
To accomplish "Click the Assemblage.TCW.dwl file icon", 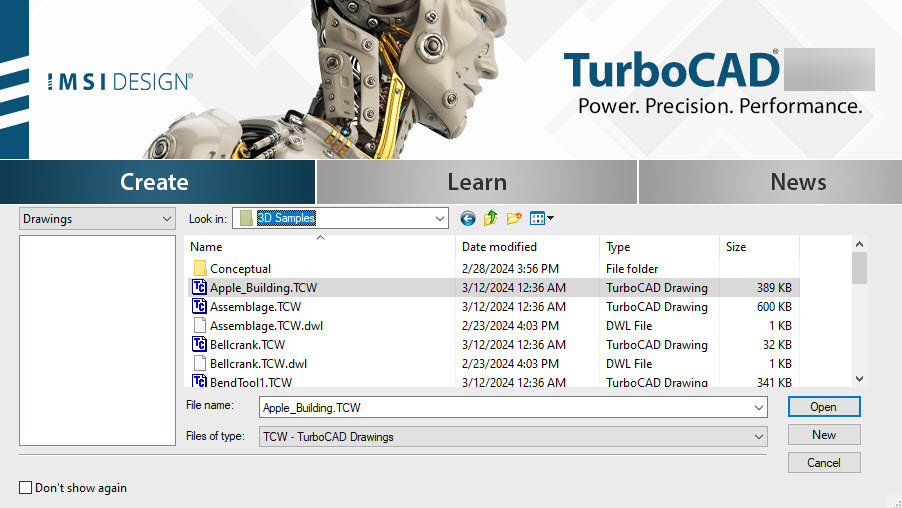I will [x=199, y=325].
